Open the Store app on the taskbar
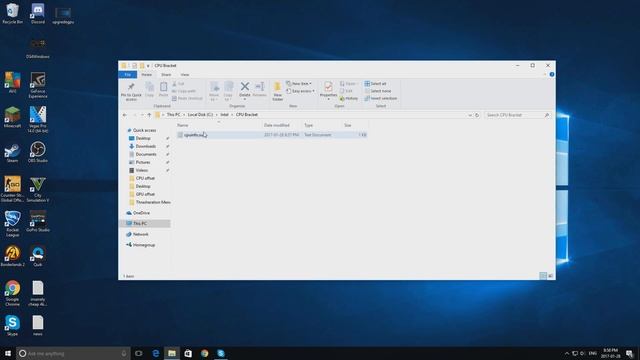Image resolution: width=640 pixels, height=360 pixels. point(188,353)
